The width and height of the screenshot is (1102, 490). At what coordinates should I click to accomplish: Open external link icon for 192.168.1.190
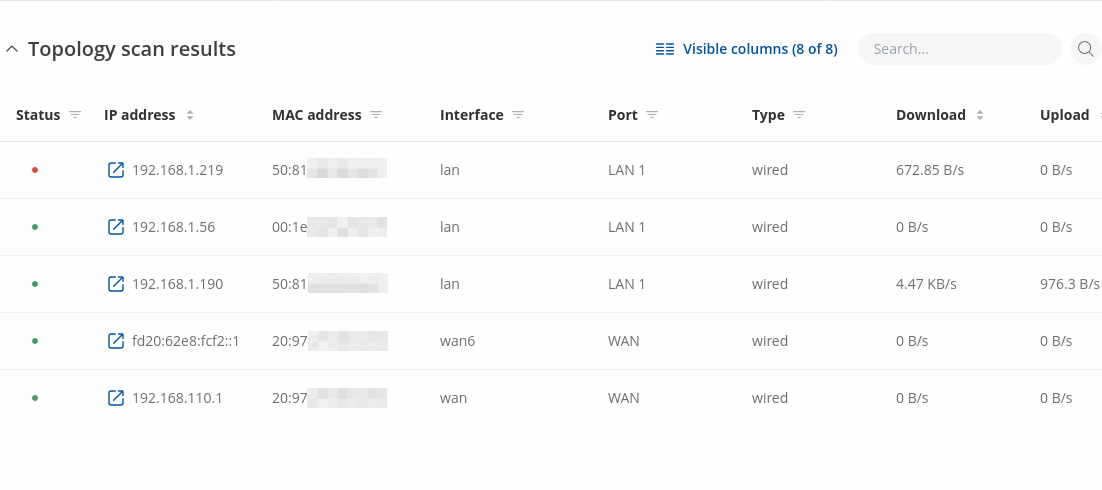tap(116, 284)
